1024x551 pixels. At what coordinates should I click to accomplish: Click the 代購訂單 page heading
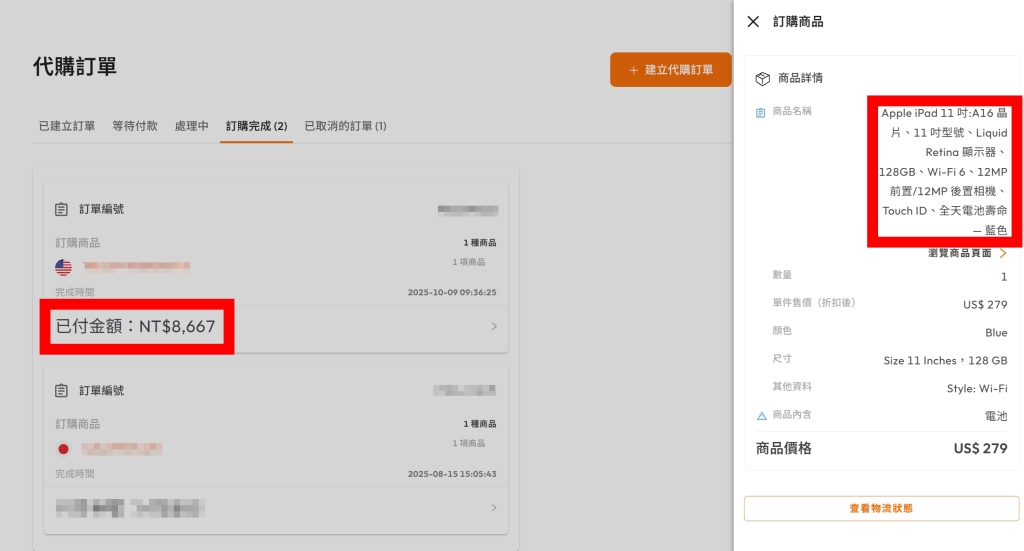pyautogui.click(x=75, y=67)
